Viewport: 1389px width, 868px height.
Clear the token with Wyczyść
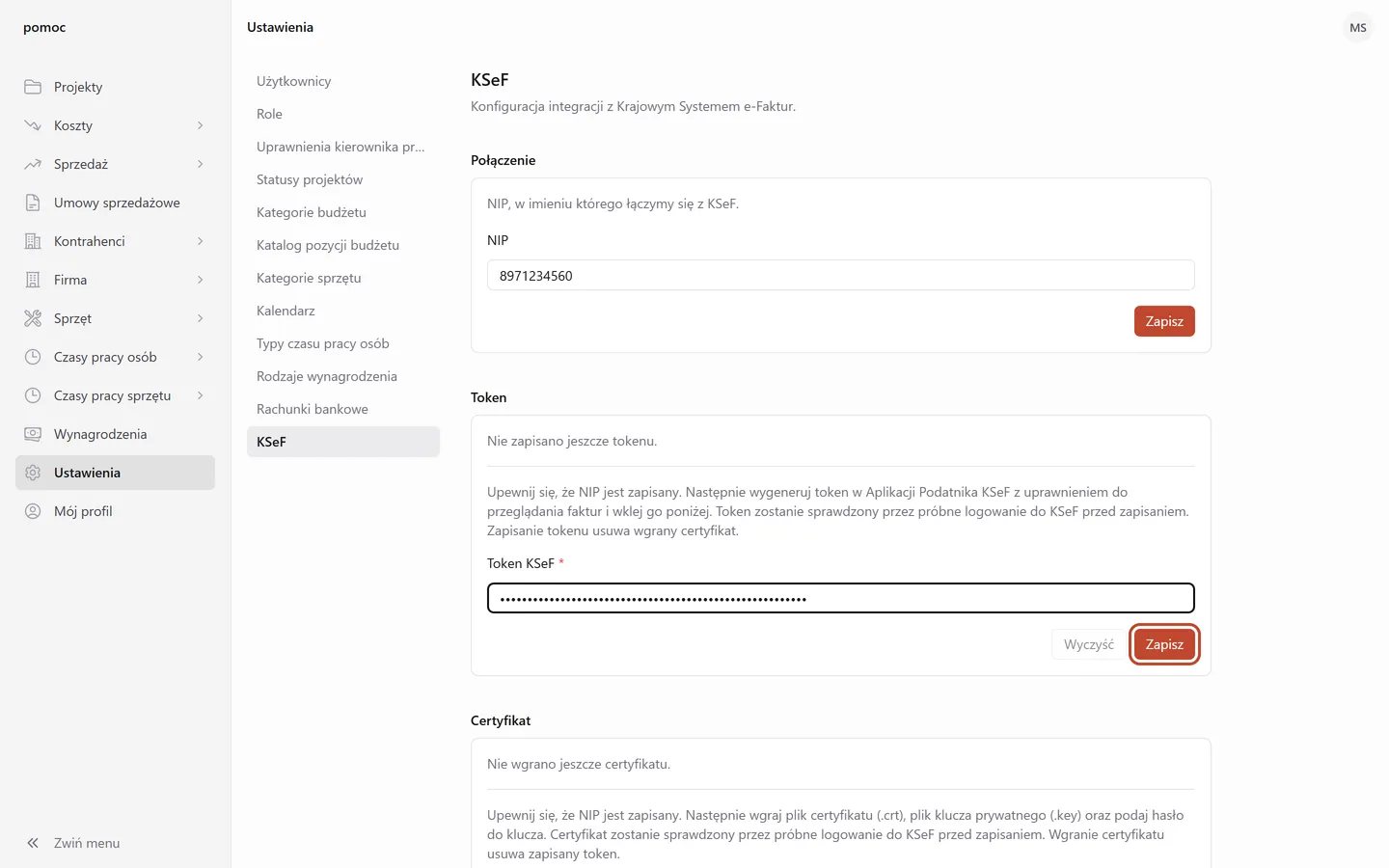[1088, 644]
